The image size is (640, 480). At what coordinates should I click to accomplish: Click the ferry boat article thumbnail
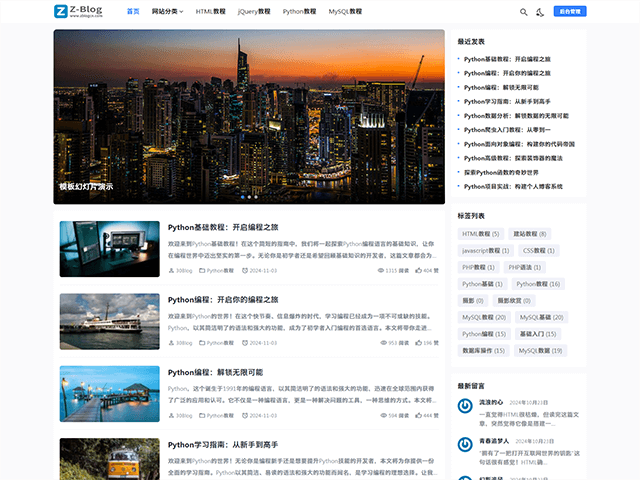(109, 322)
